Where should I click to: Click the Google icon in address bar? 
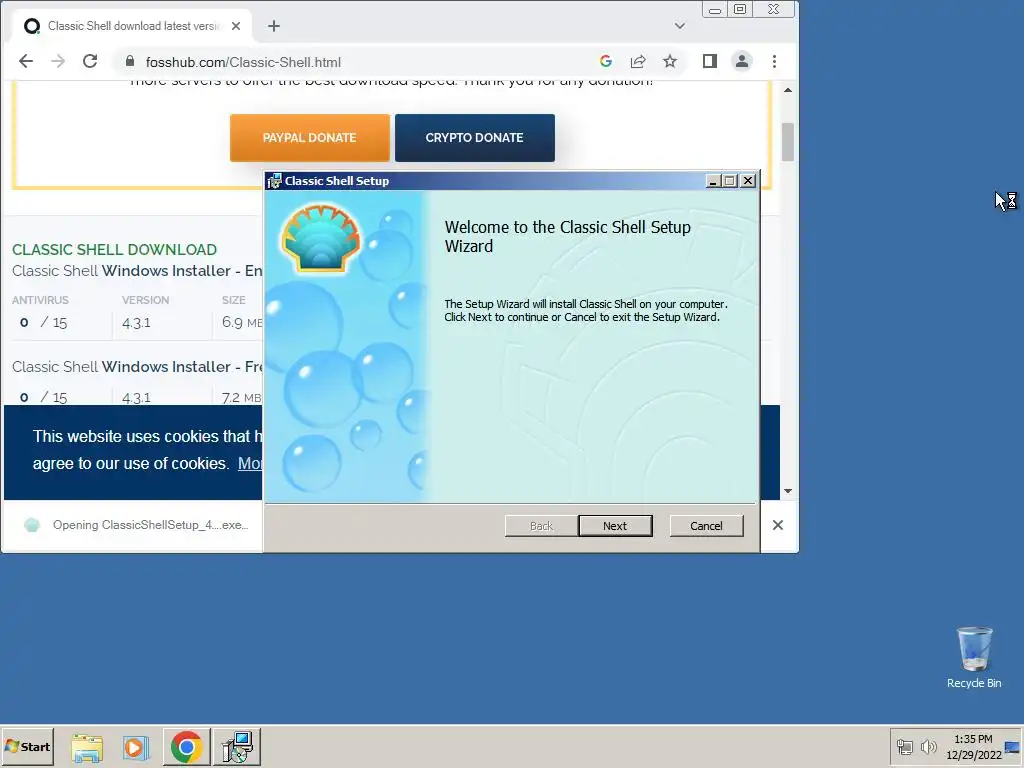606,61
